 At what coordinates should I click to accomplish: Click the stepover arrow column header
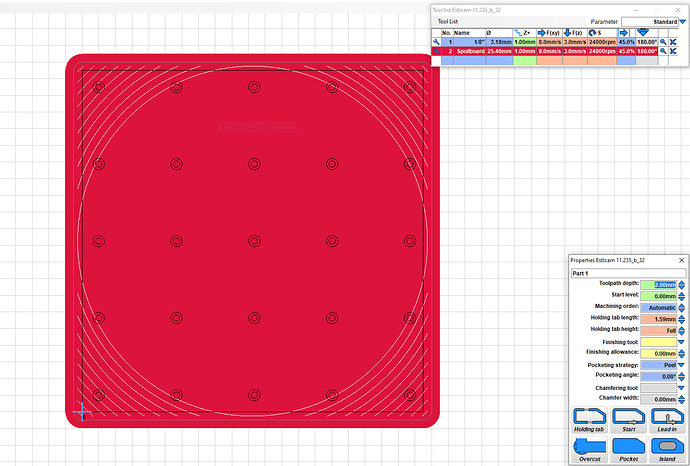click(x=626, y=33)
